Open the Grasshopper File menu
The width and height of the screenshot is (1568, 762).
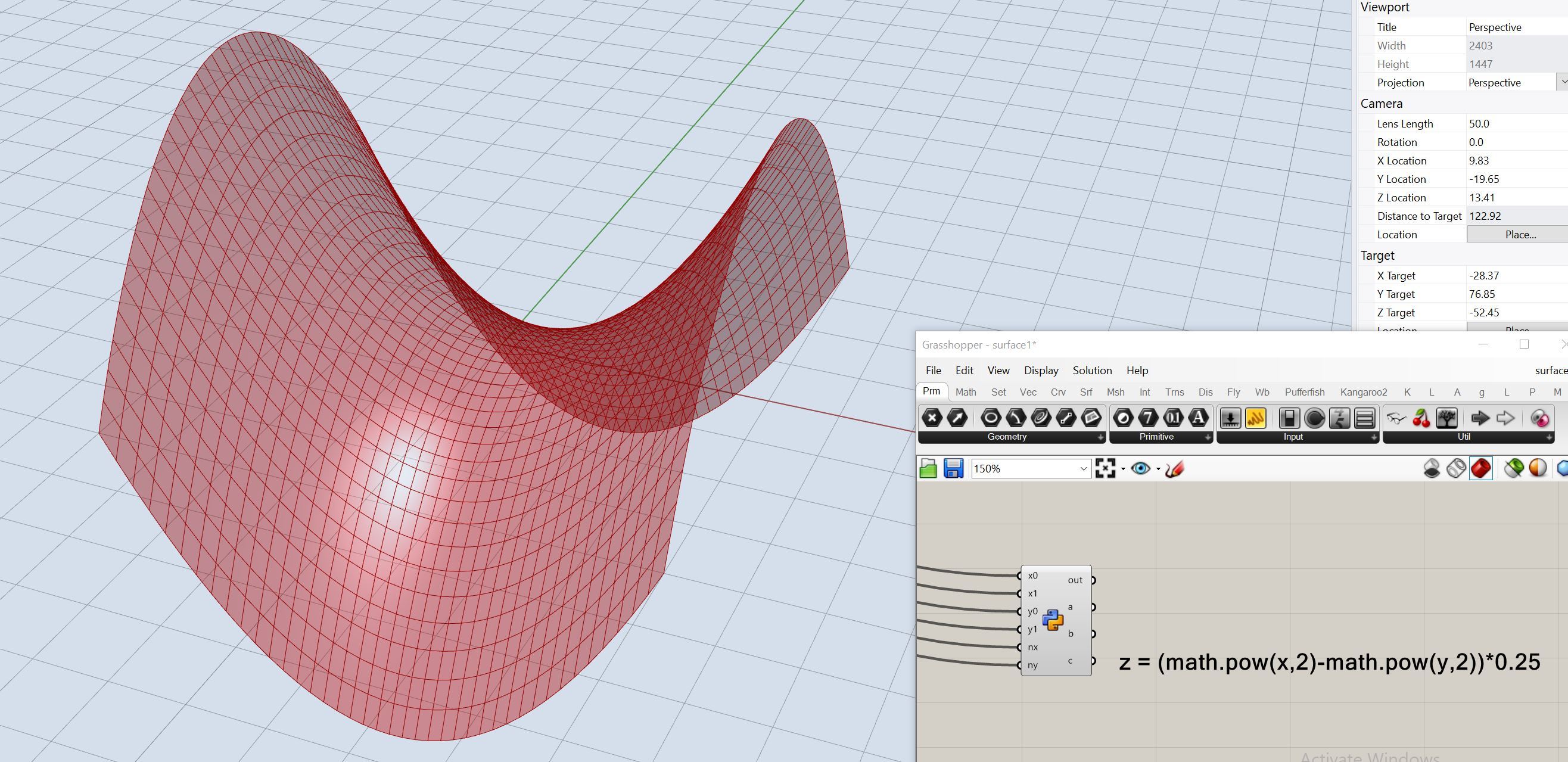933,370
